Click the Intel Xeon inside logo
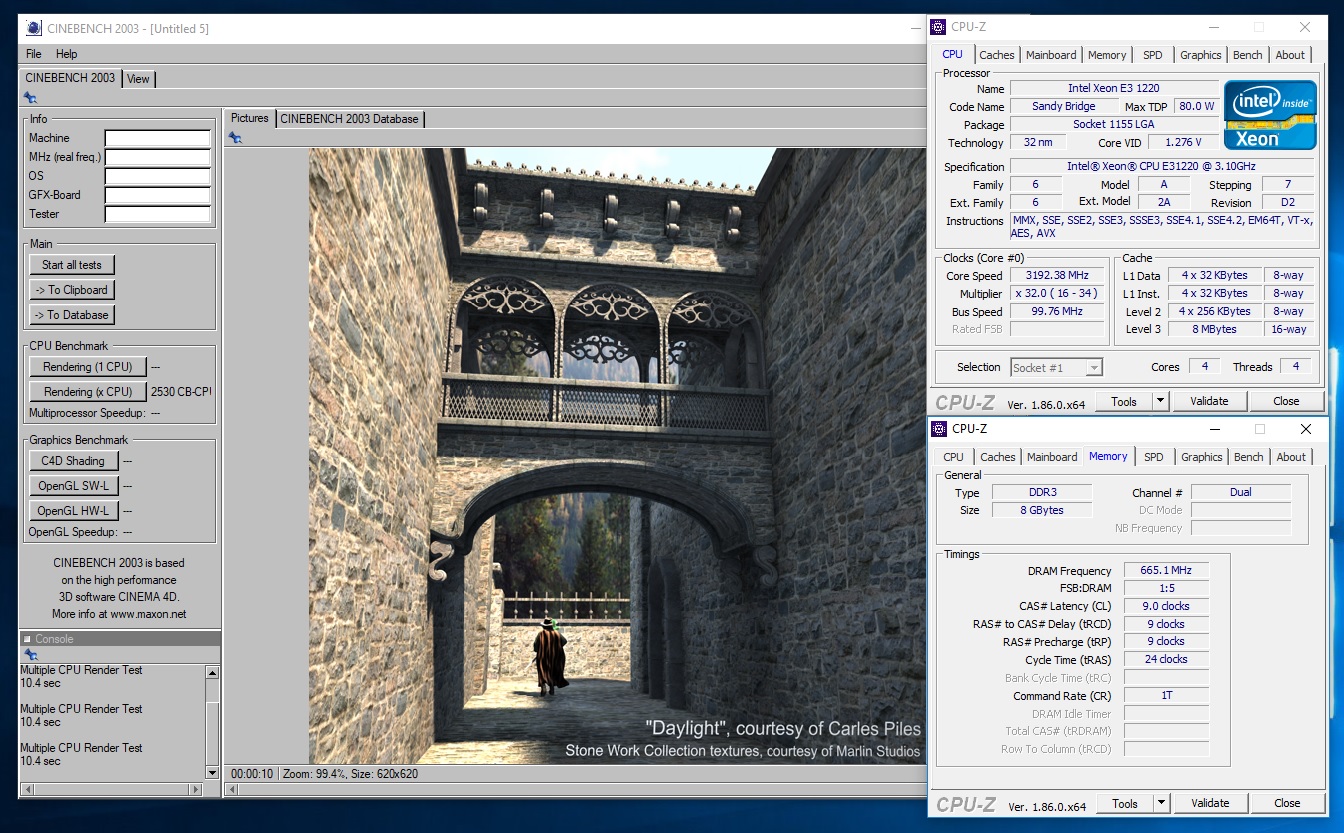This screenshot has height=833, width=1344. tap(1270, 116)
